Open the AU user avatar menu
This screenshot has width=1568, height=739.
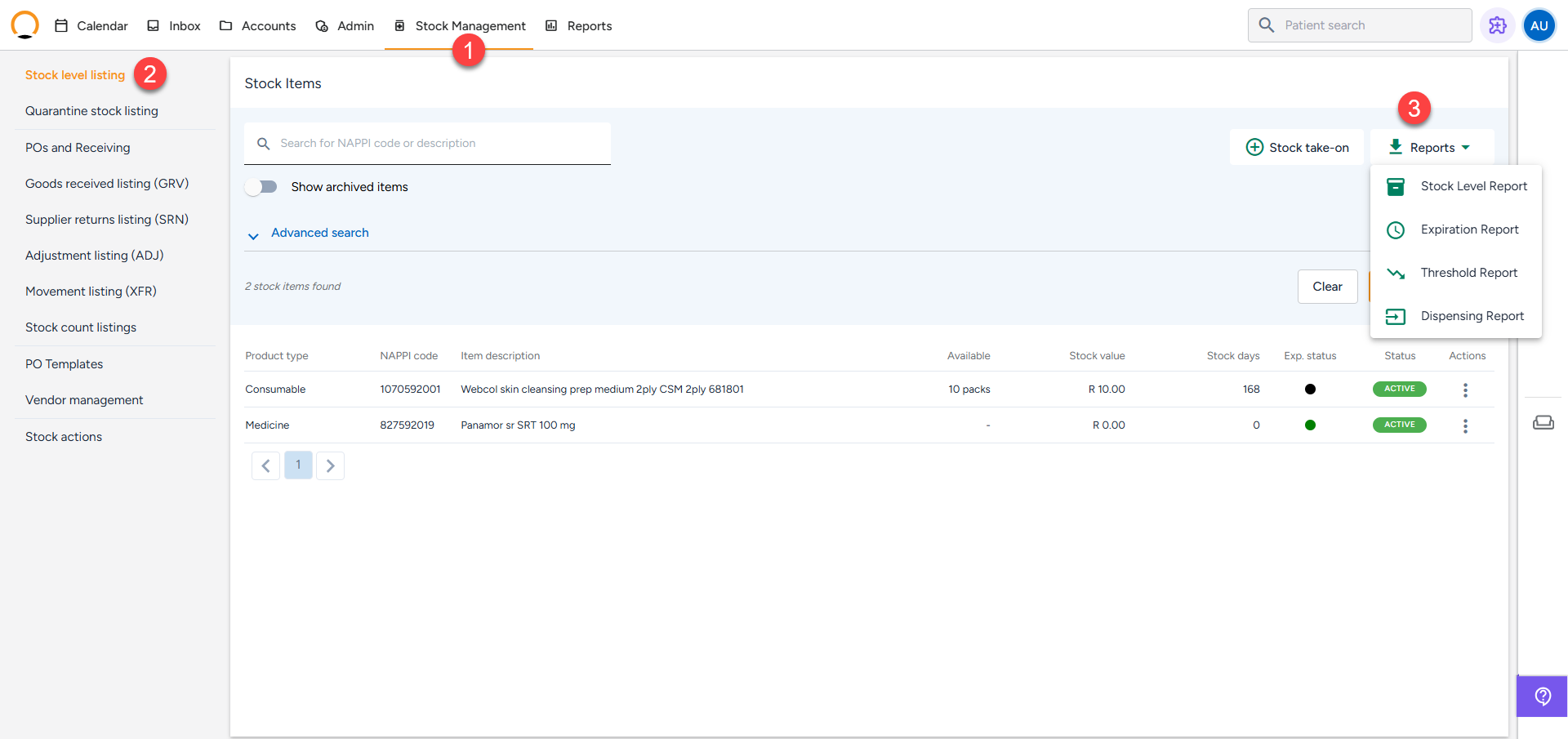tap(1539, 25)
